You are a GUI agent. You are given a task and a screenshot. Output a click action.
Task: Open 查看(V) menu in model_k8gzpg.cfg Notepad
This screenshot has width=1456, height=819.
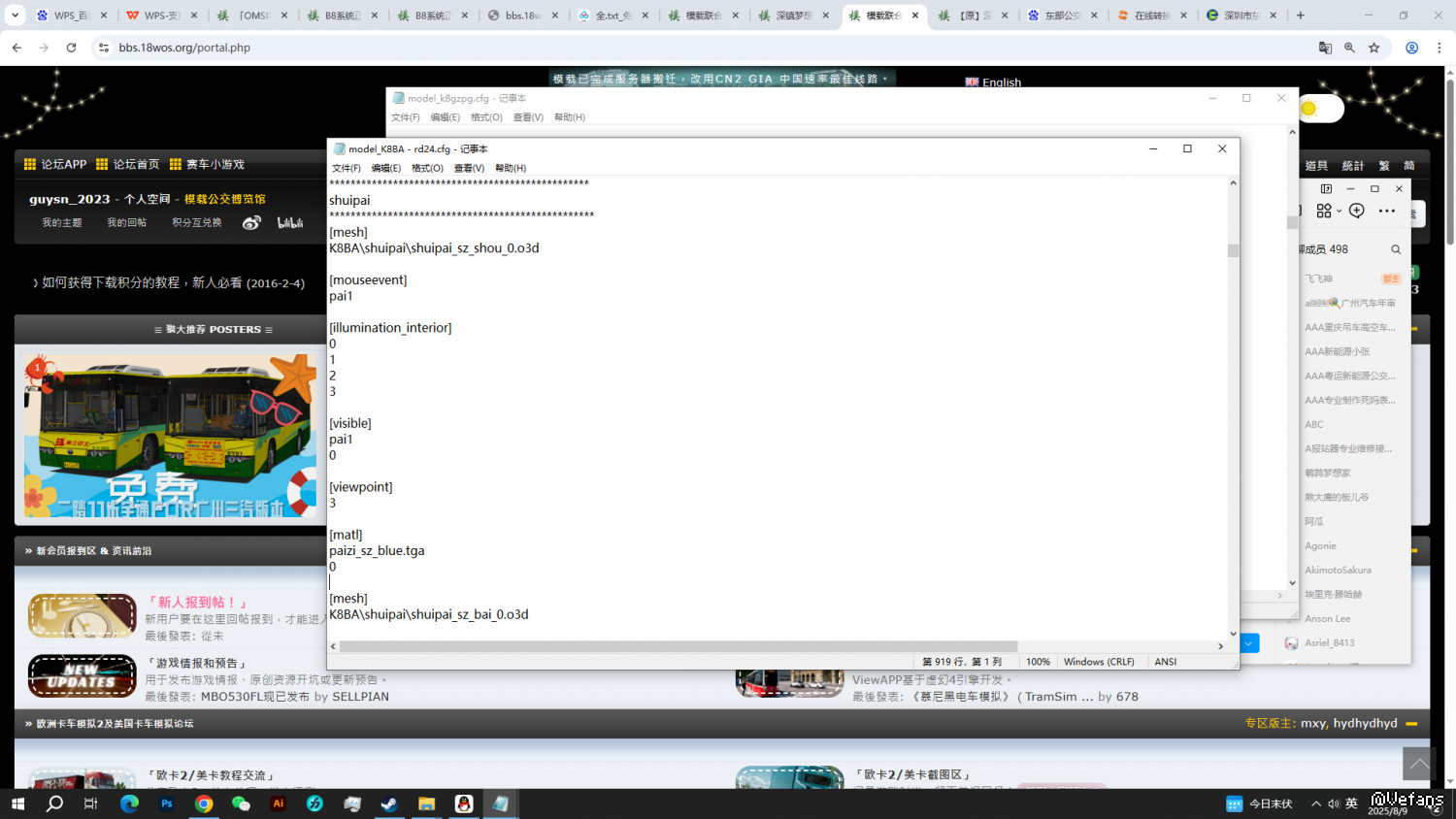tap(528, 117)
